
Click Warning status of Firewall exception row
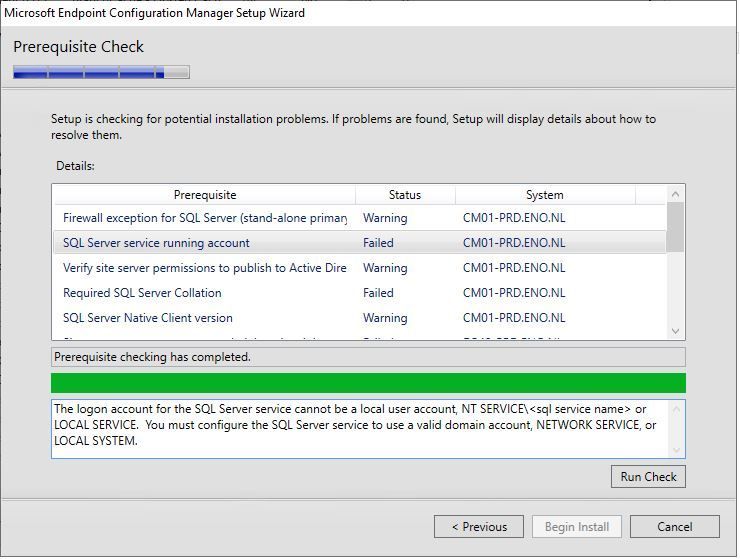(385, 218)
